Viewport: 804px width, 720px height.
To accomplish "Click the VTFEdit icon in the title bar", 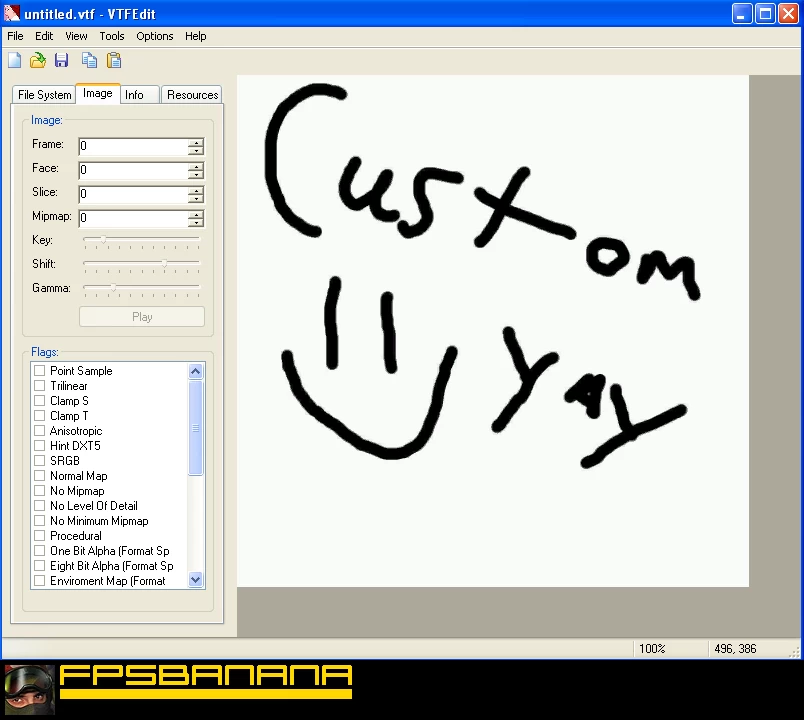I will pyautogui.click(x=10, y=13).
